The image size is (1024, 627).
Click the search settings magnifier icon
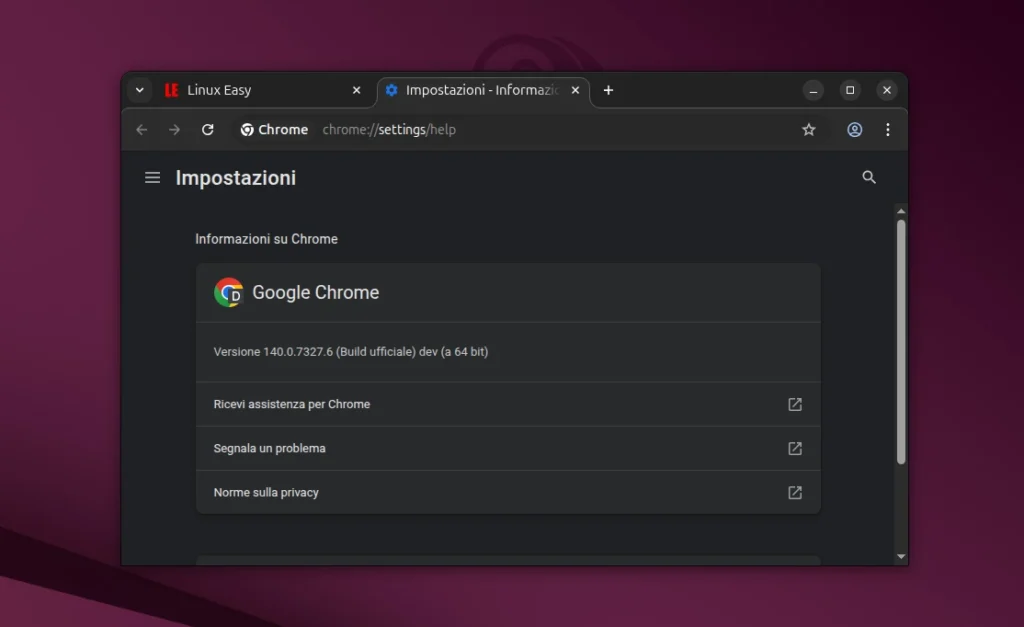click(869, 177)
